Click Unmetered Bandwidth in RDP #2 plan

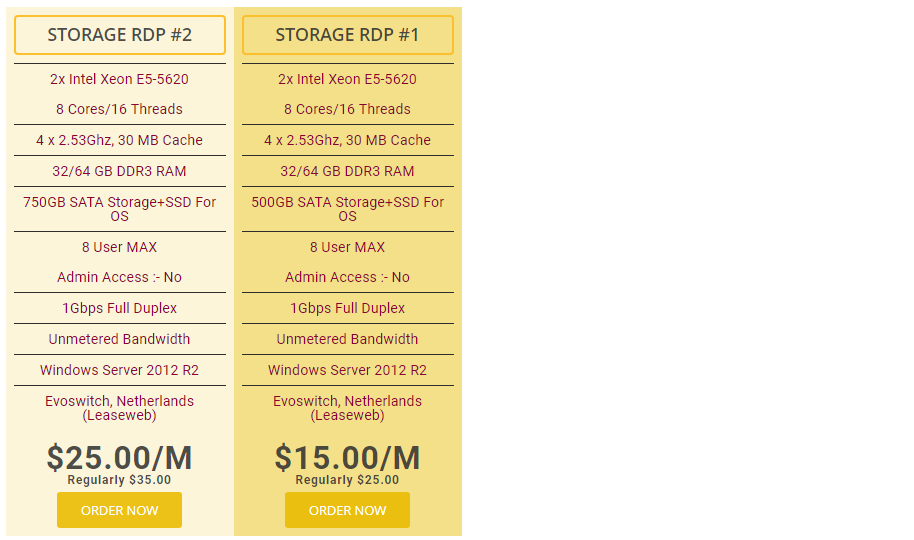pyautogui.click(x=119, y=339)
